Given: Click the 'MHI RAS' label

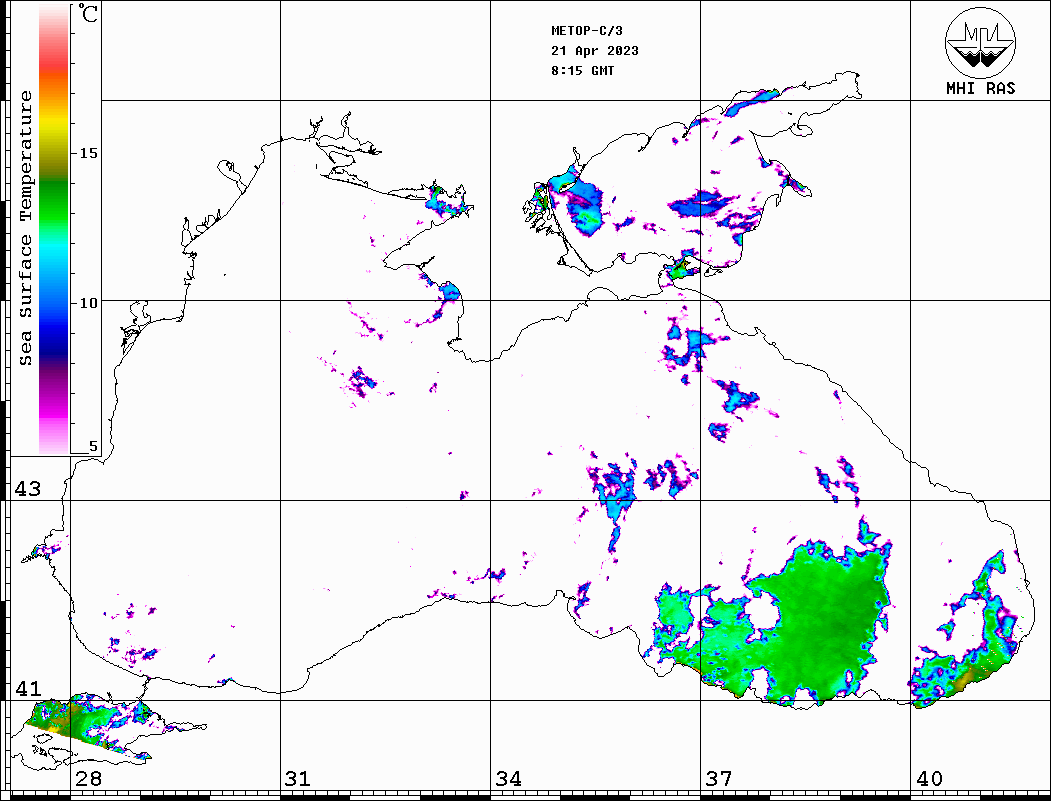Looking at the screenshot, I should point(980,88).
